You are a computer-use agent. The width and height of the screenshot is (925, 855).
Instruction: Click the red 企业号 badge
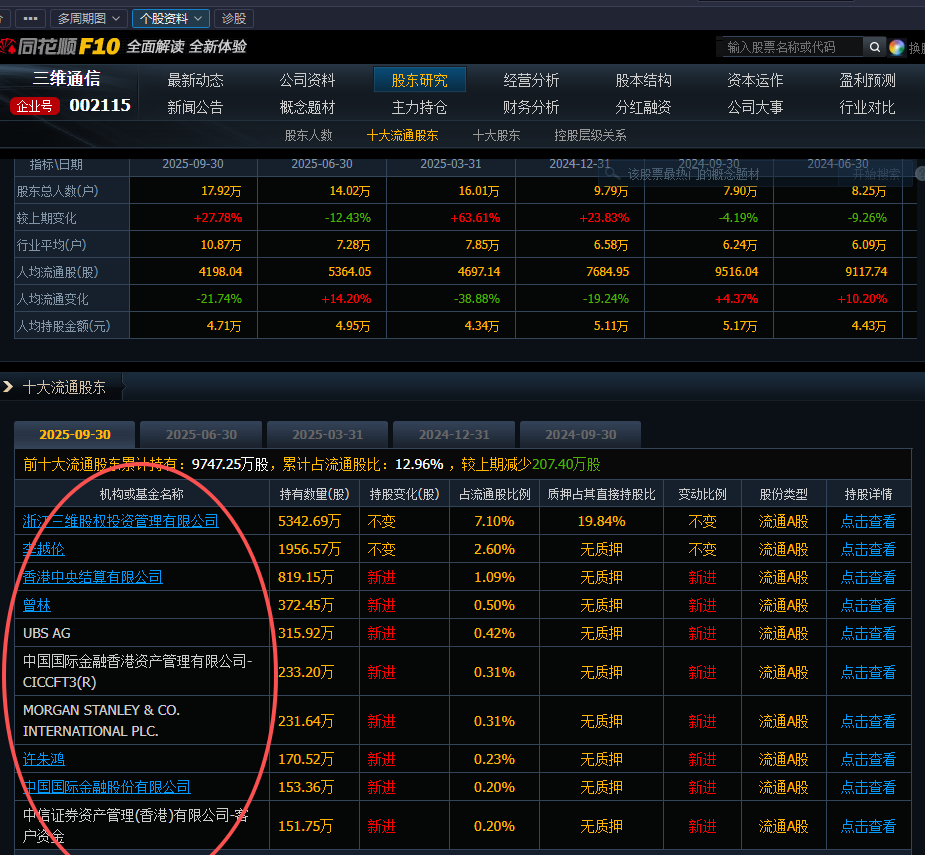[34, 106]
